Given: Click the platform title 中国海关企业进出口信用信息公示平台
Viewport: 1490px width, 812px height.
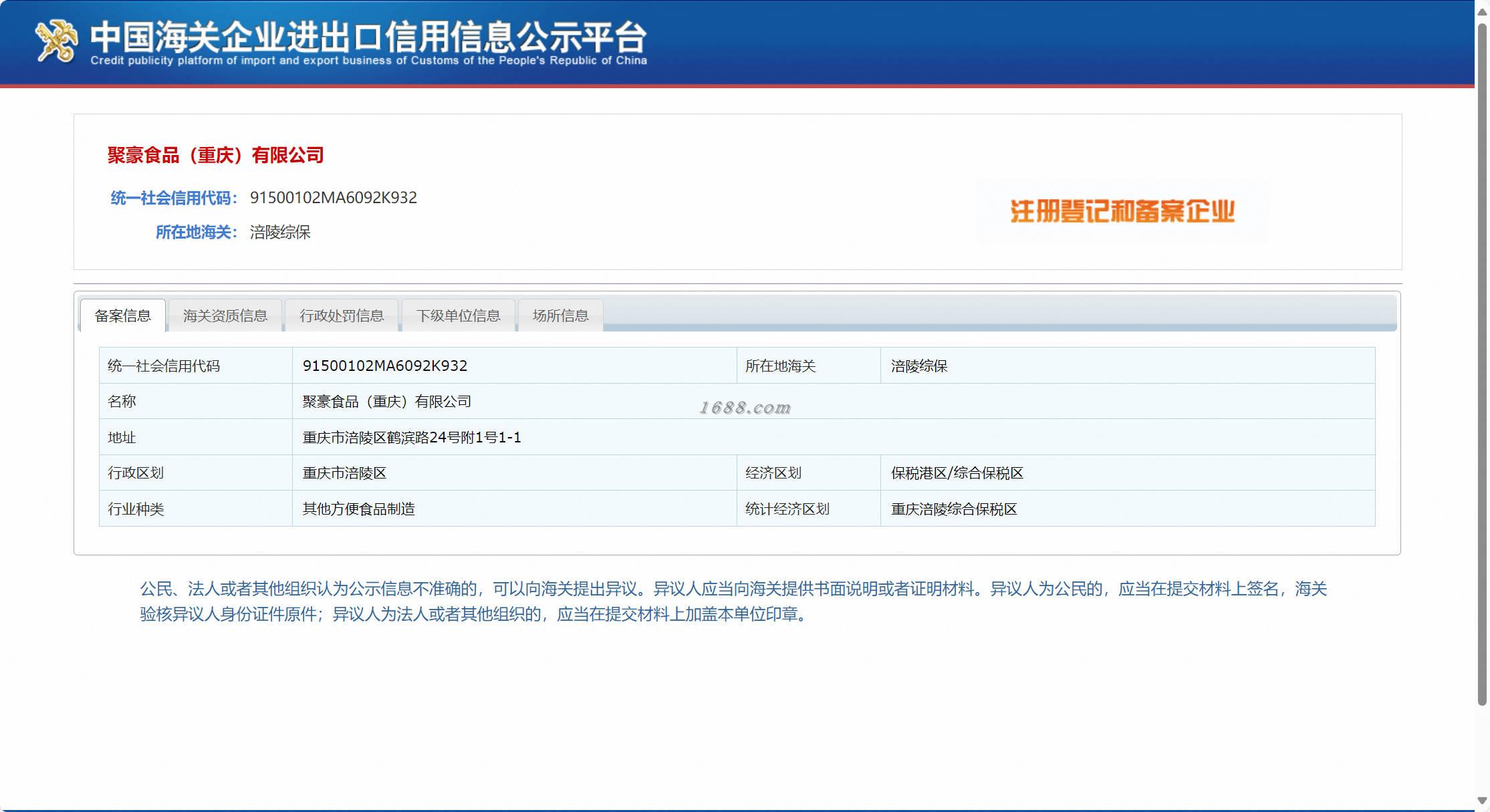Looking at the screenshot, I should click(368, 37).
